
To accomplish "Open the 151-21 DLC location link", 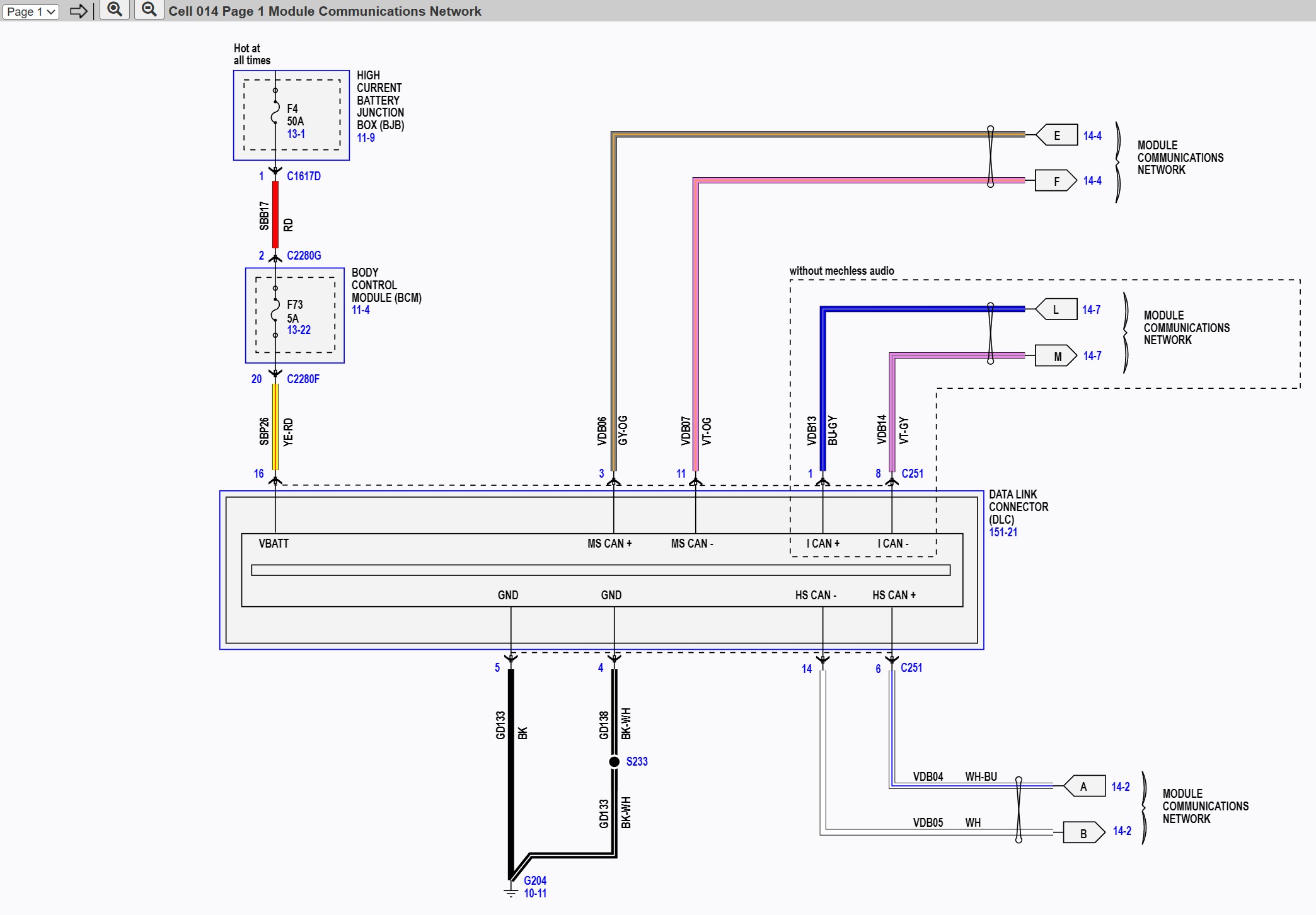I will (1003, 532).
